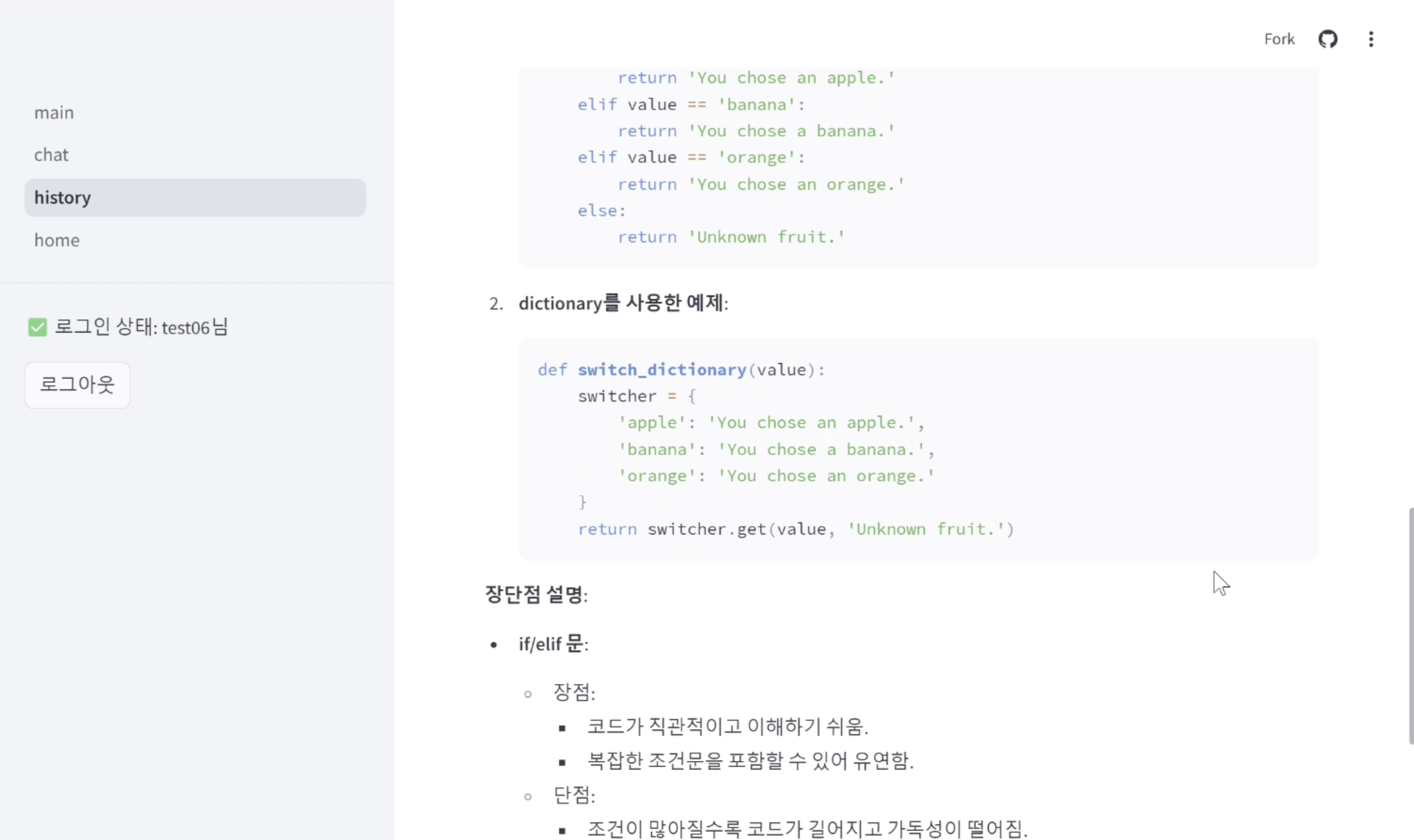Screen dimensions: 1414x840
Task: Click the 'apple' dictionary entry line
Action: coord(771,422)
